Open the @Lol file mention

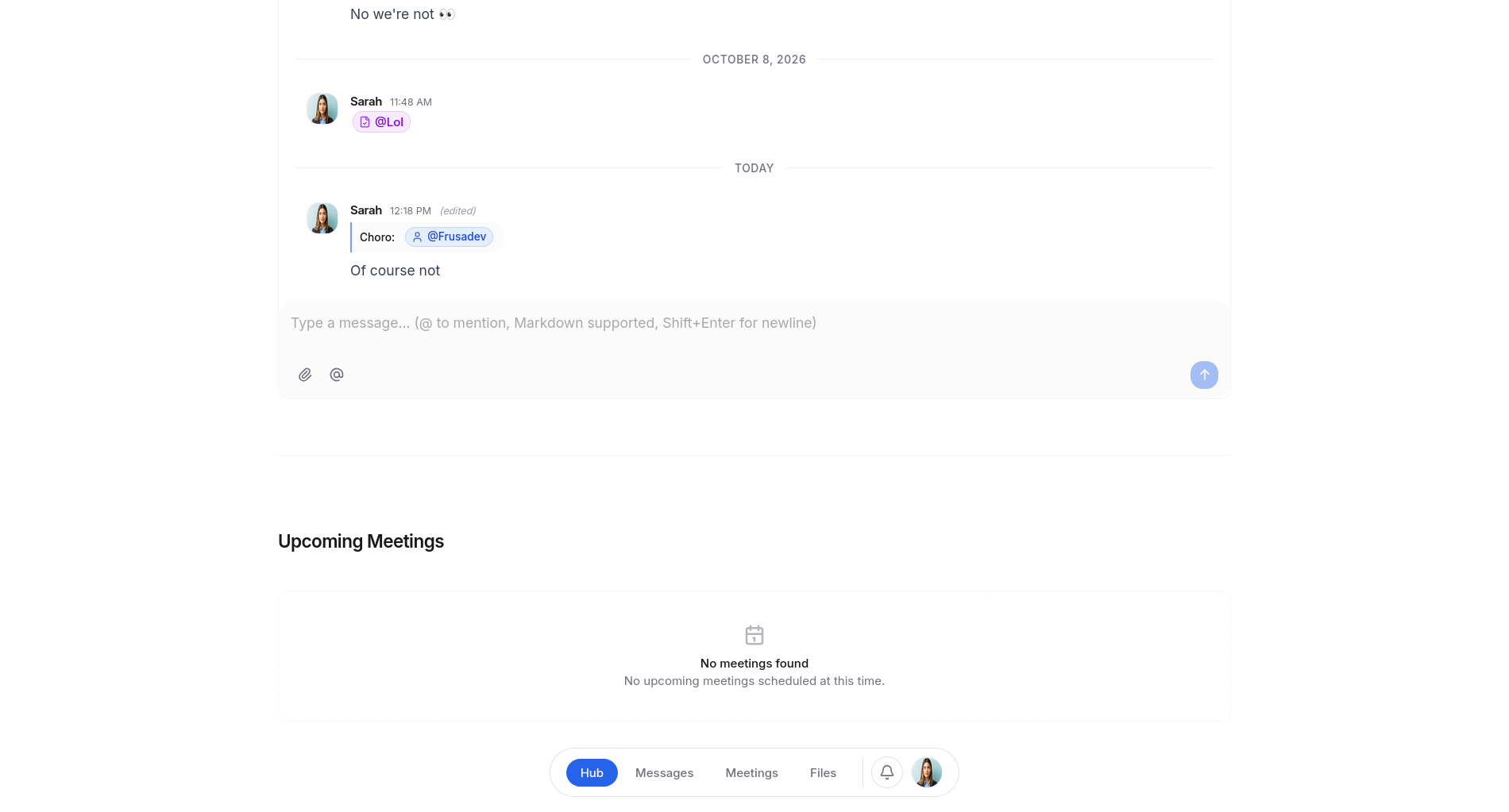(381, 122)
